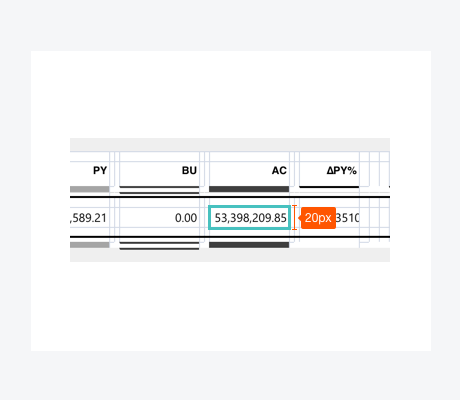Click the gray bar beneath the PY header

tap(90, 189)
